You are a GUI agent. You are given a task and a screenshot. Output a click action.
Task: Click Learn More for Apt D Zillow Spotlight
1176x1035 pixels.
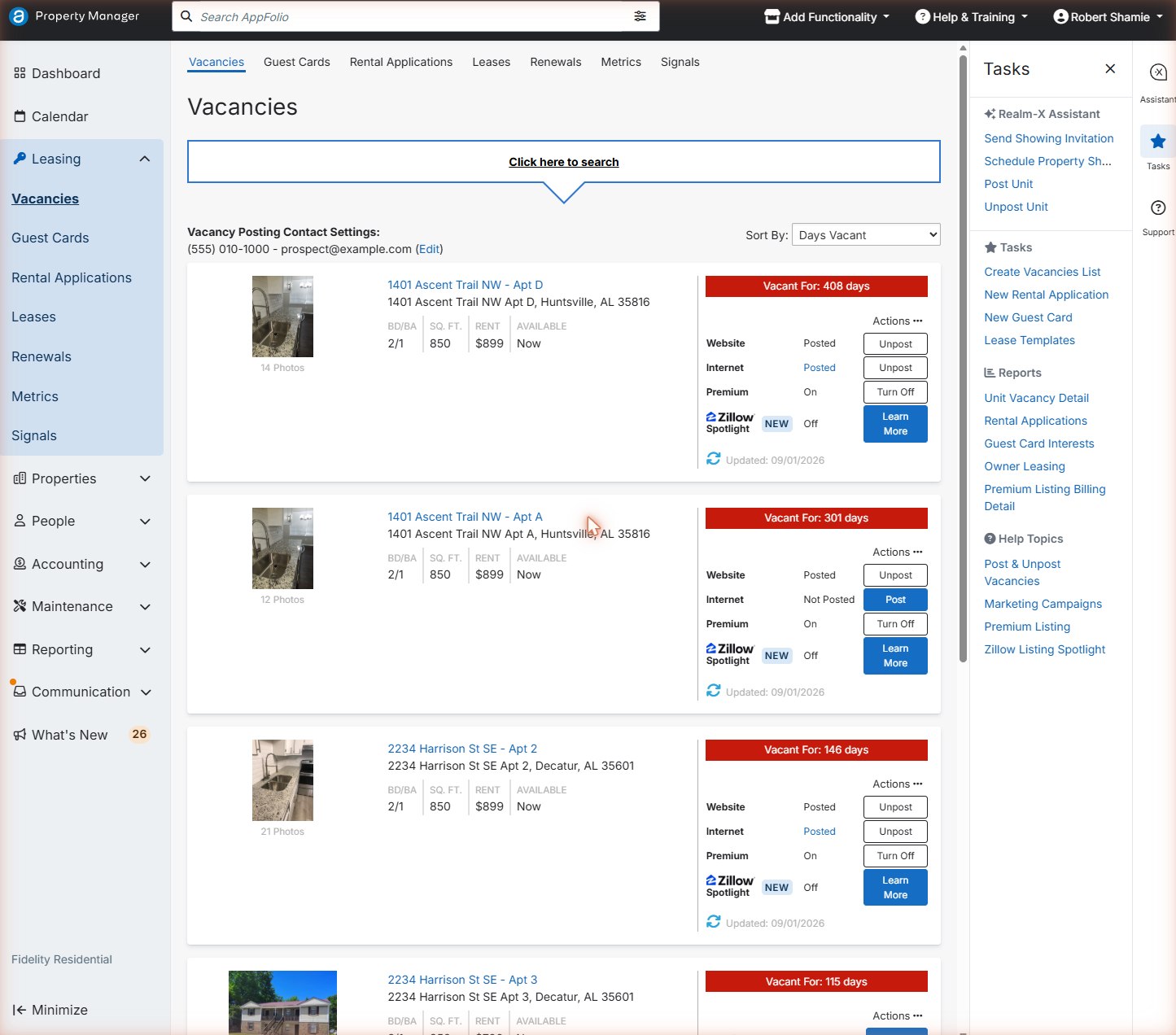[895, 424]
